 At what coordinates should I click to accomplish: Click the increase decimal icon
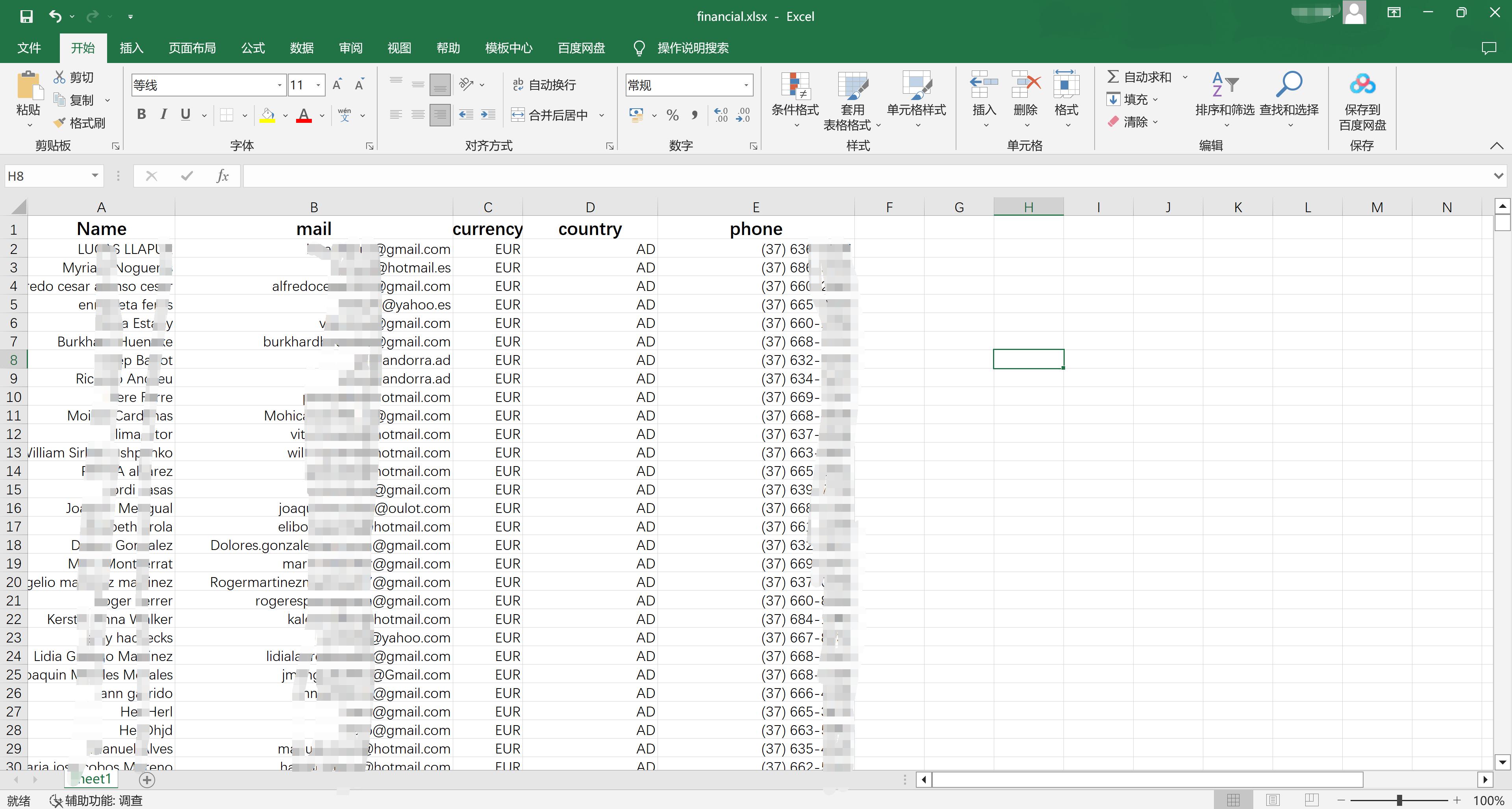721,115
